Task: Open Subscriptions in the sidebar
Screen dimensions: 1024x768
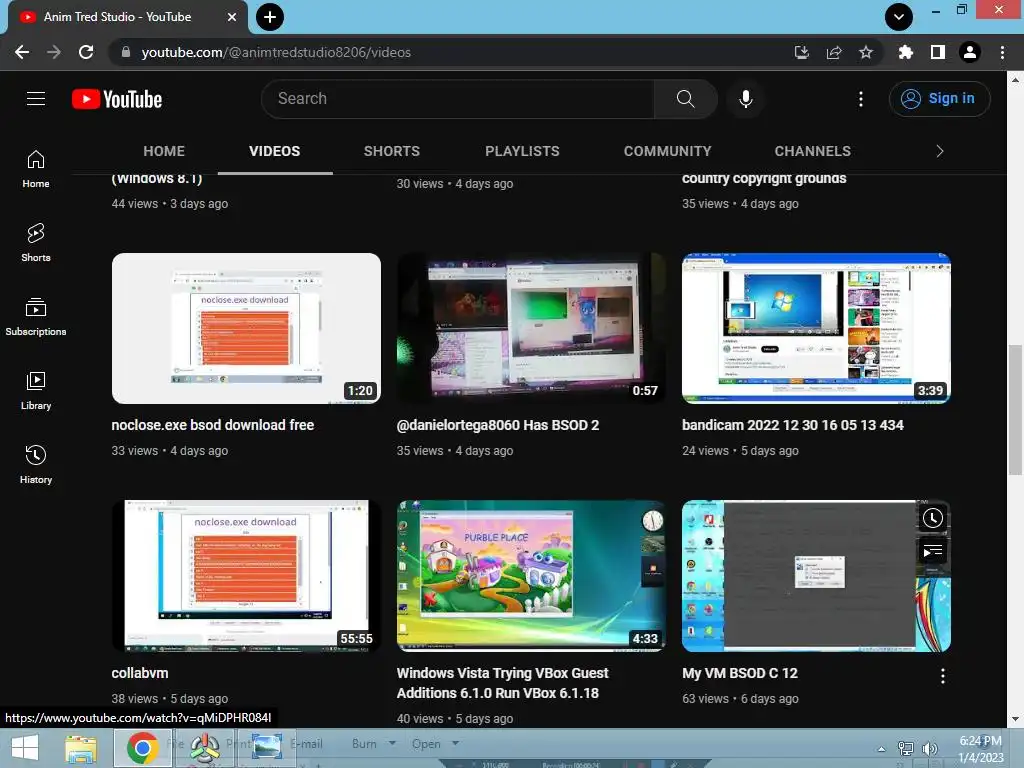Action: coord(36,317)
